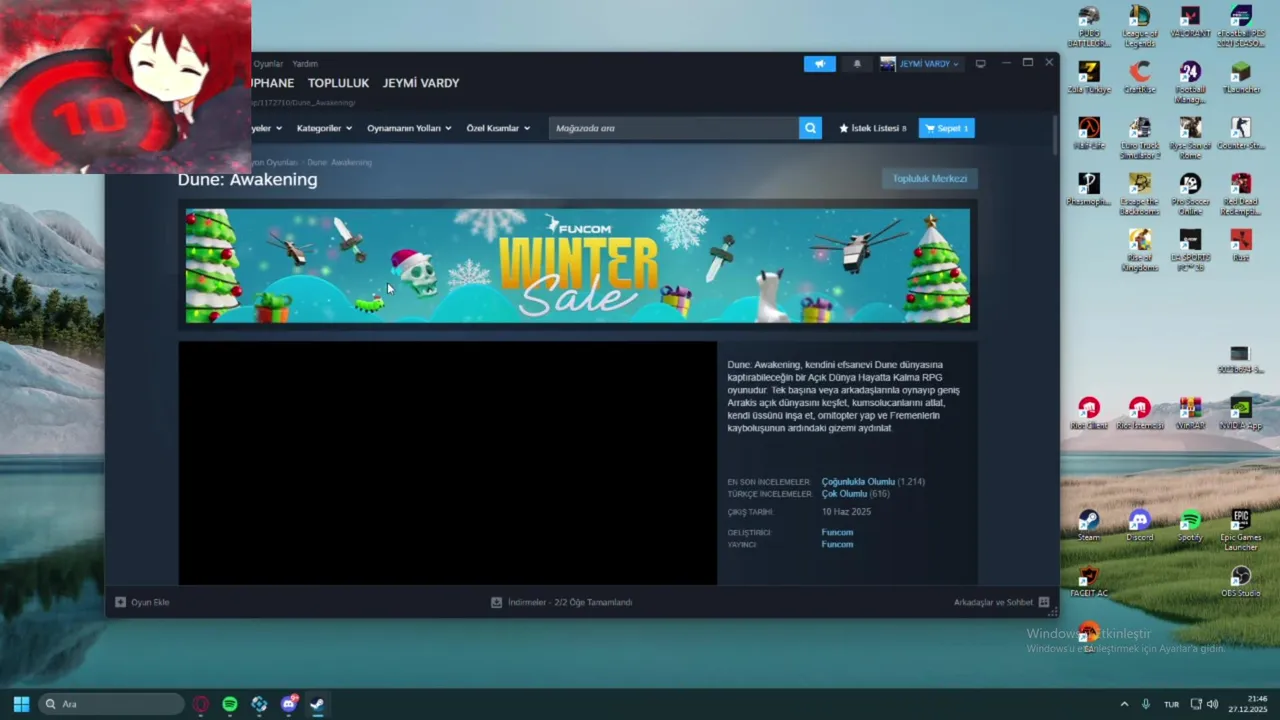
Task: Click the Dune: Awakening video player area
Action: tap(448, 463)
